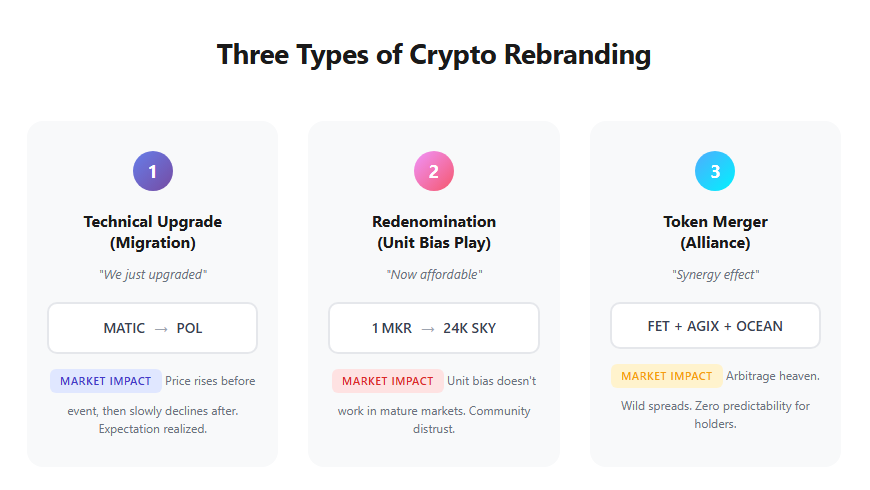Click the Redenomination (Unit Bias Play) heading
The height and width of the screenshot is (490, 870).
434,232
